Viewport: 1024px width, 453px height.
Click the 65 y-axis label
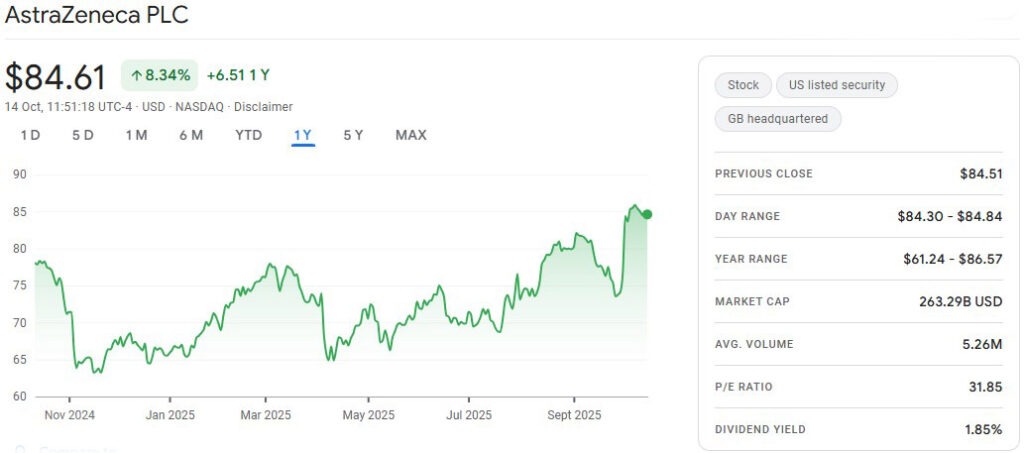coord(20,359)
